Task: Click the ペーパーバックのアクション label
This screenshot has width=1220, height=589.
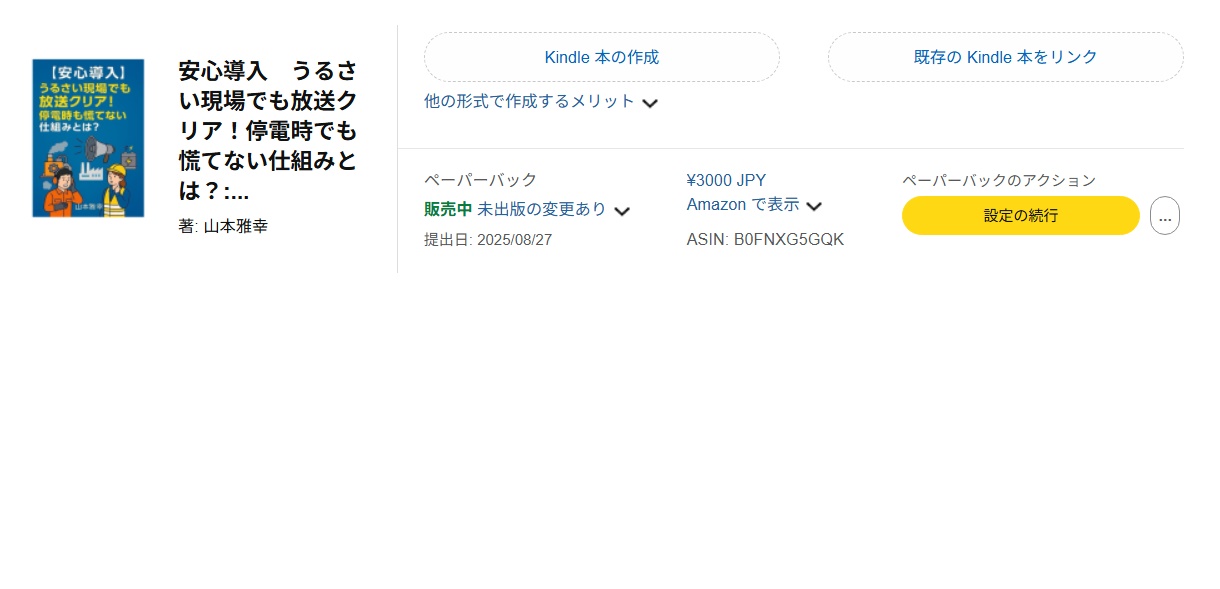Action: click(x=999, y=180)
